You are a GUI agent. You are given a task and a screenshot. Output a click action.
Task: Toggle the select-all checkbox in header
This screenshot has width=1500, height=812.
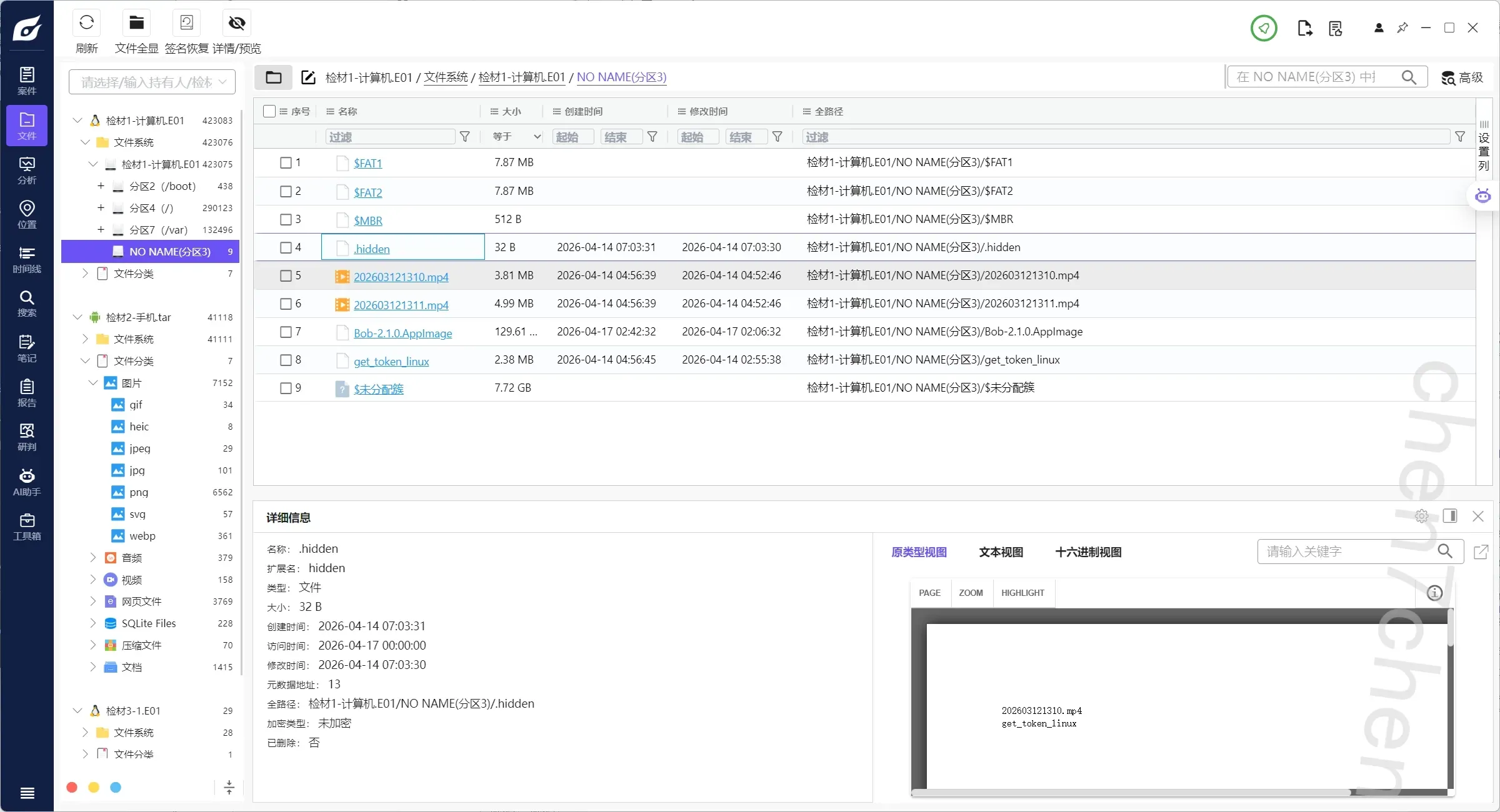click(x=269, y=111)
